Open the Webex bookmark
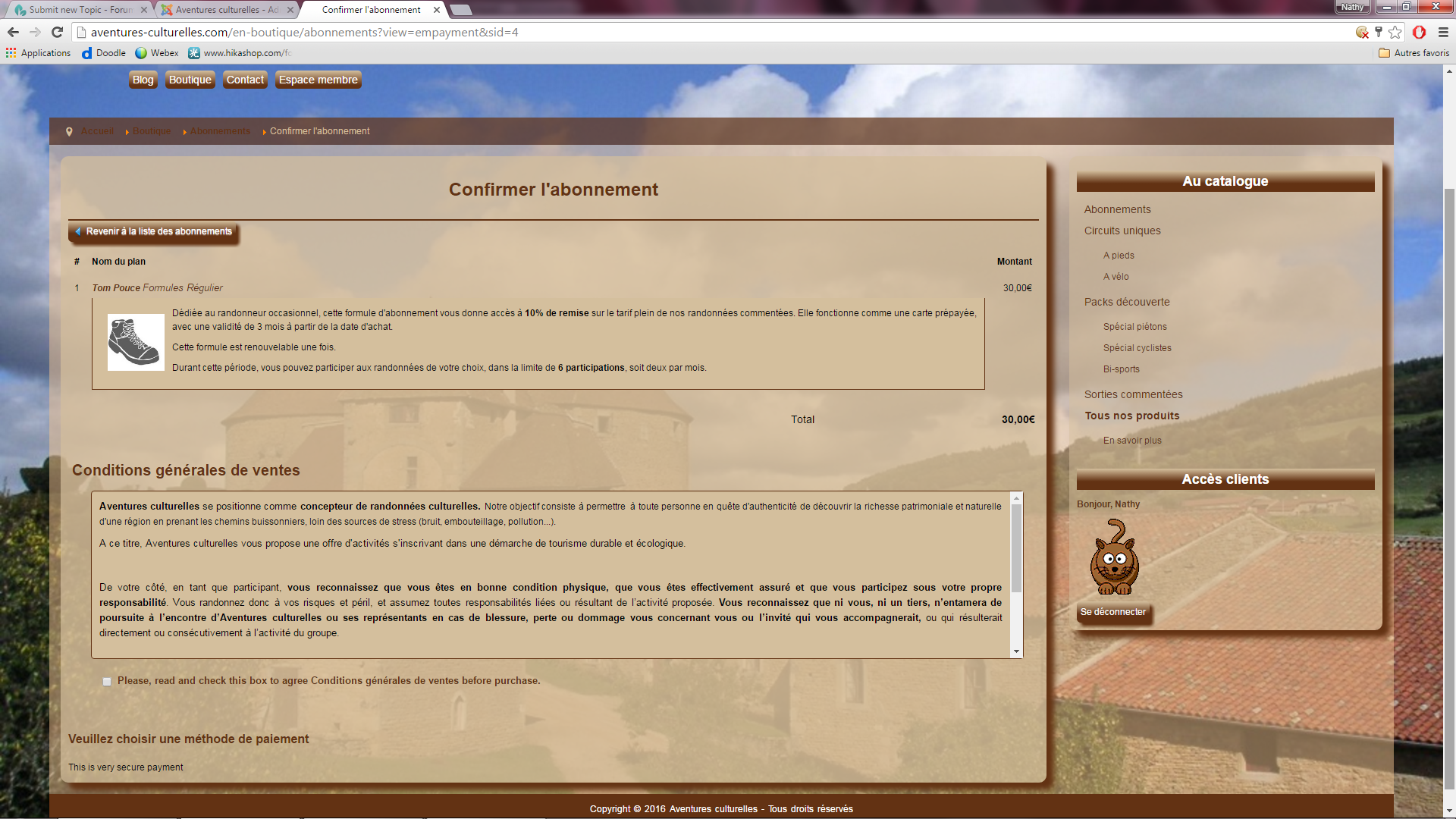 (x=157, y=53)
